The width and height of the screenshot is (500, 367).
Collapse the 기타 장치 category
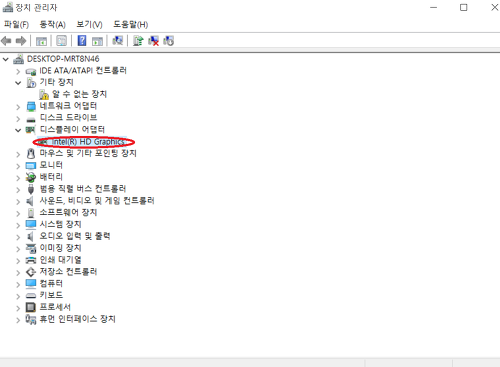(x=18, y=83)
